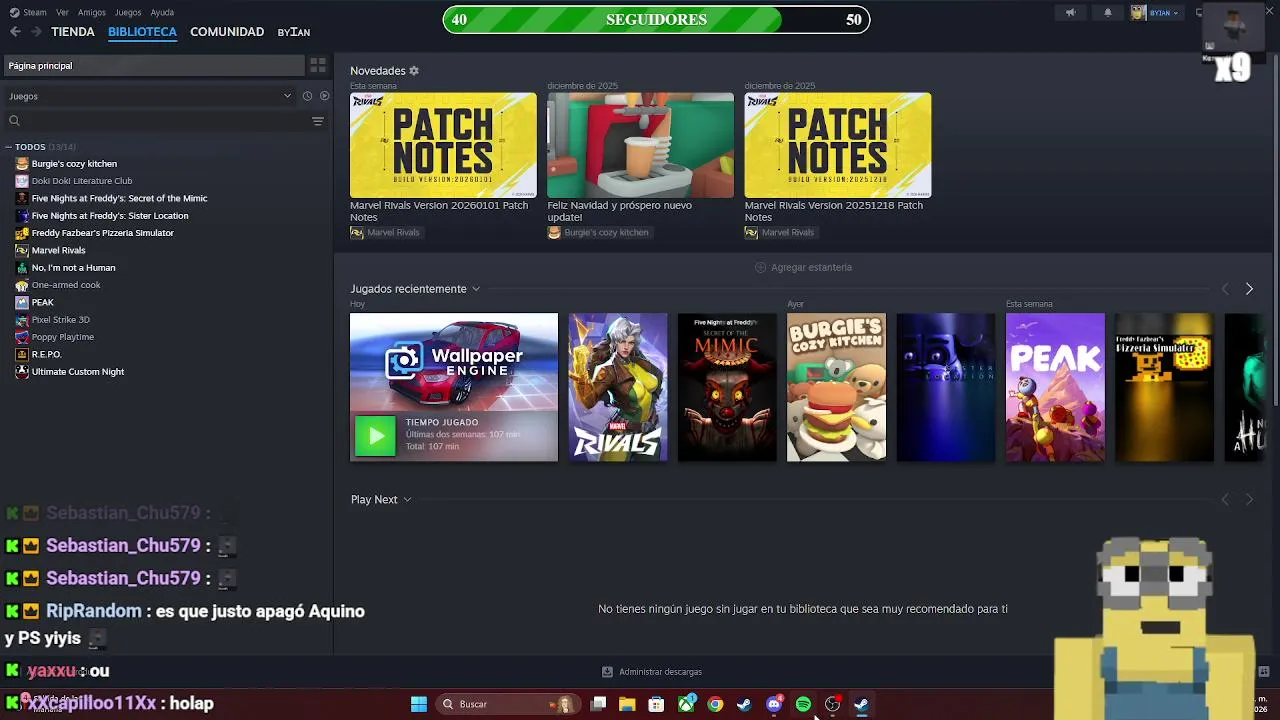Select the R.E.P.O. icon in game list

[22, 354]
